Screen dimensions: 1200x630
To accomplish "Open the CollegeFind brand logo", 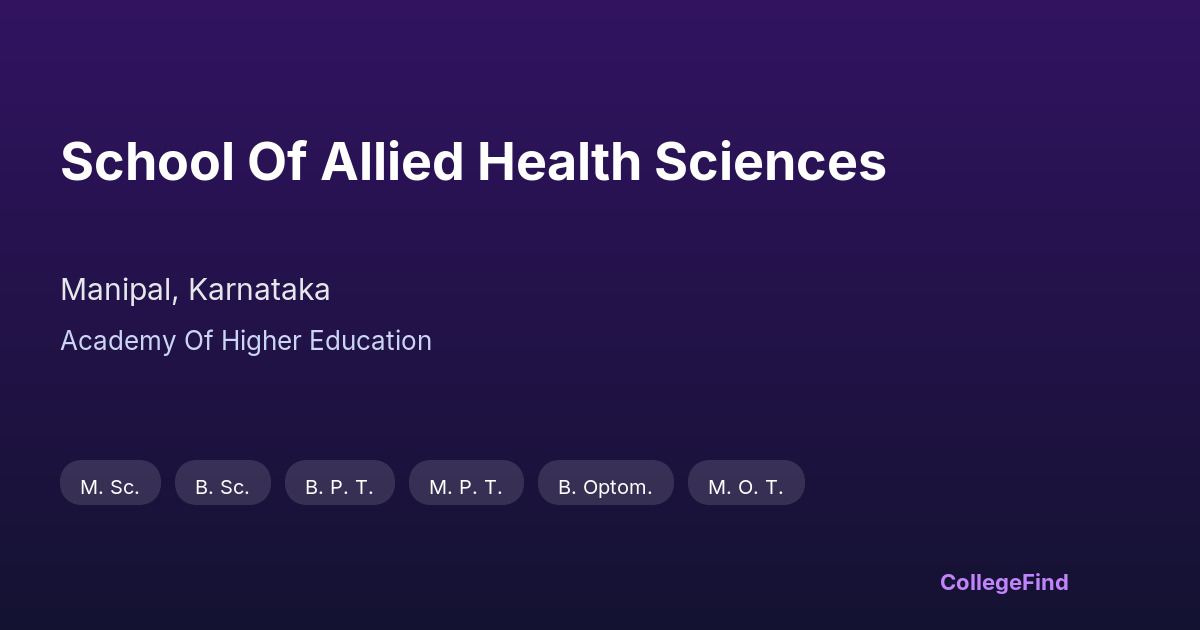I will click(1004, 582).
